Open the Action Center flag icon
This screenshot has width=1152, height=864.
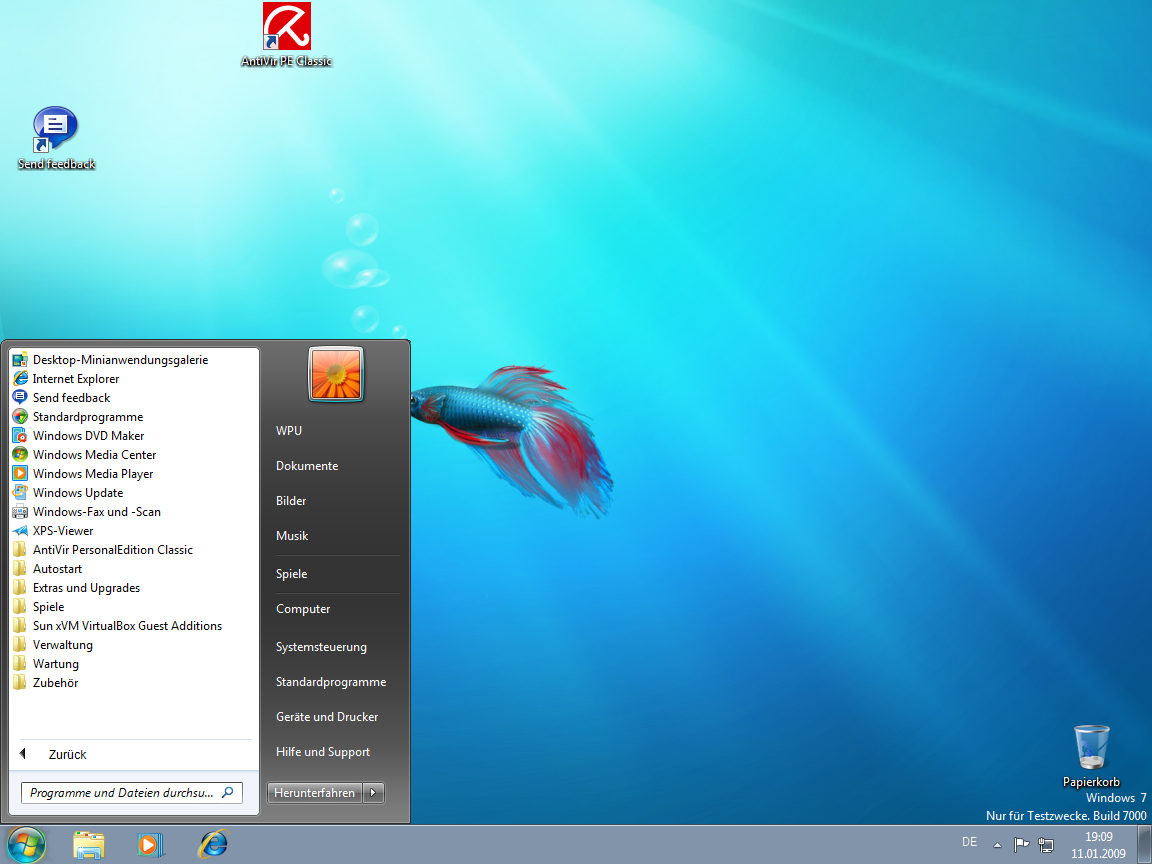point(1021,844)
